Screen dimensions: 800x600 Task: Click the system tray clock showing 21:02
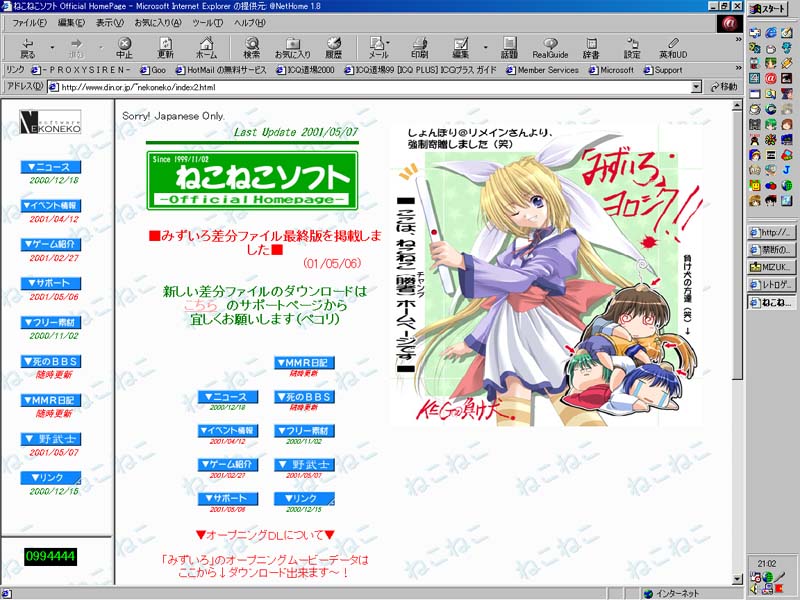pos(767,564)
